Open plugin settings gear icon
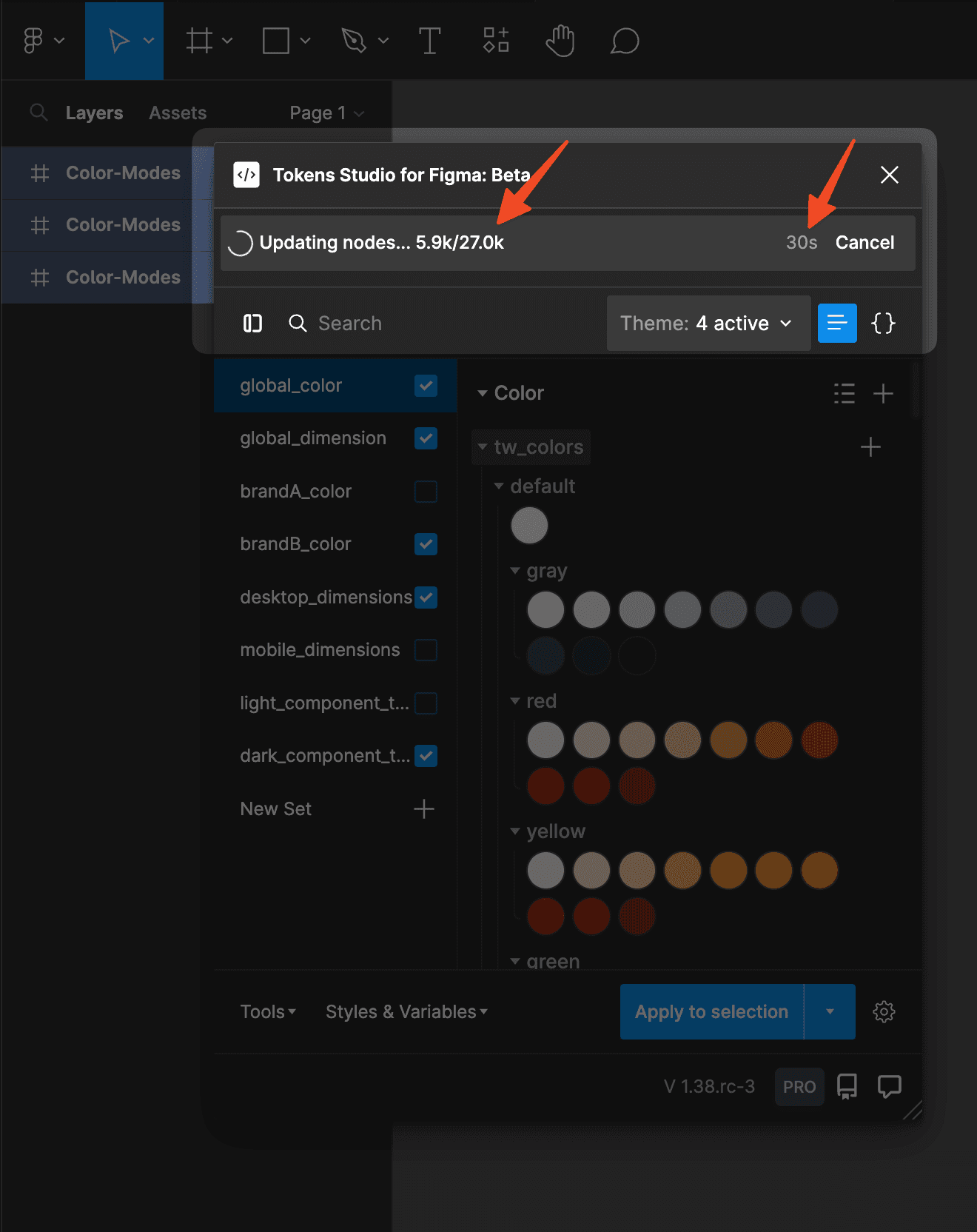977x1232 pixels. pyautogui.click(x=884, y=1011)
